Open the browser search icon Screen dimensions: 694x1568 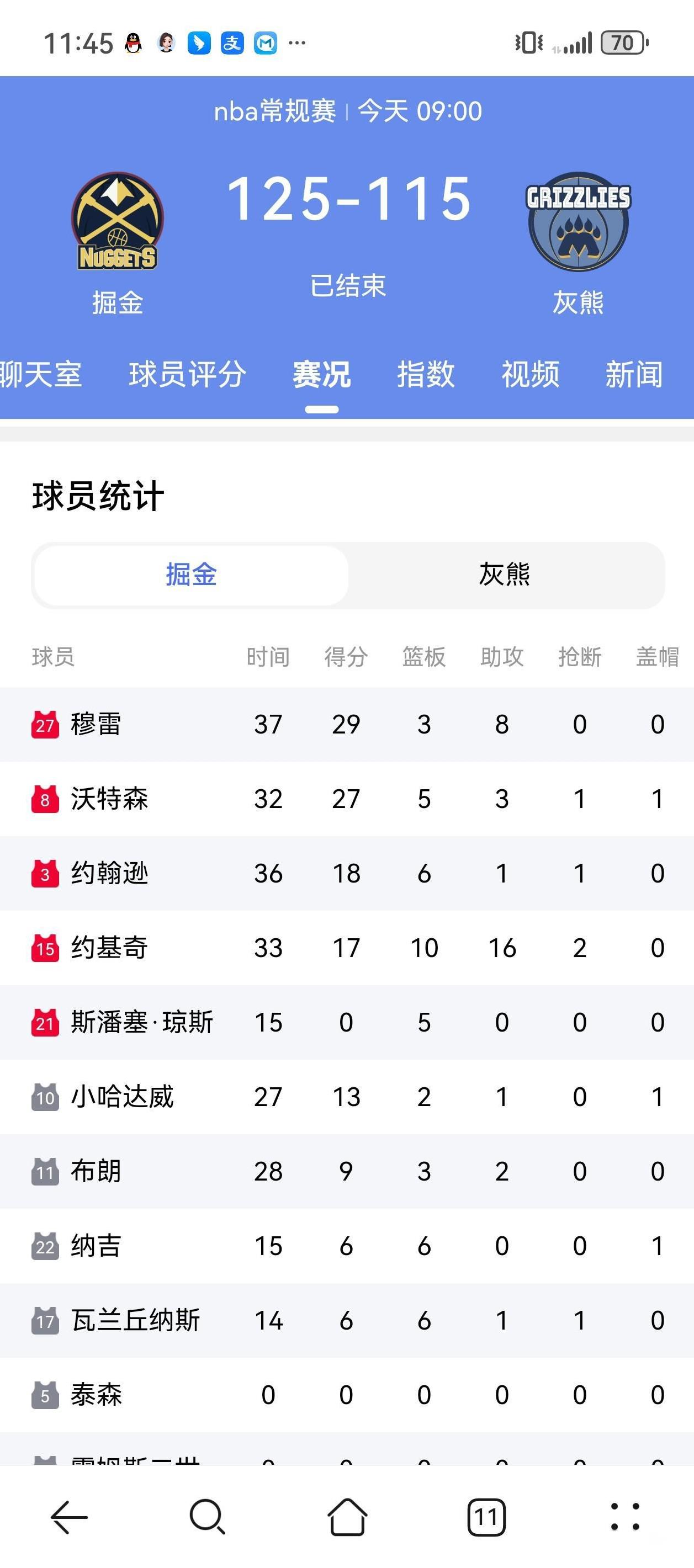tap(208, 1516)
